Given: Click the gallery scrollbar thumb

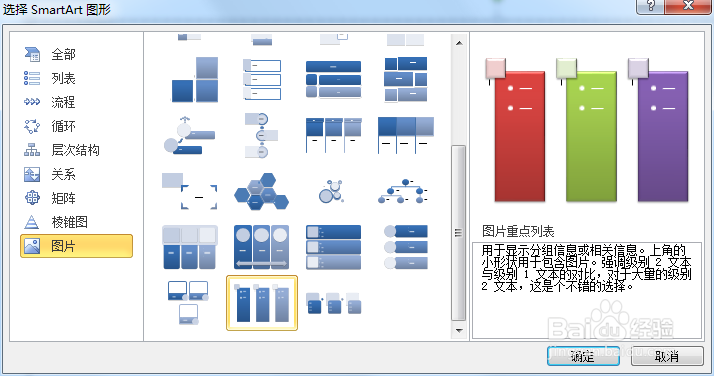Looking at the screenshot, I should coord(459,233).
